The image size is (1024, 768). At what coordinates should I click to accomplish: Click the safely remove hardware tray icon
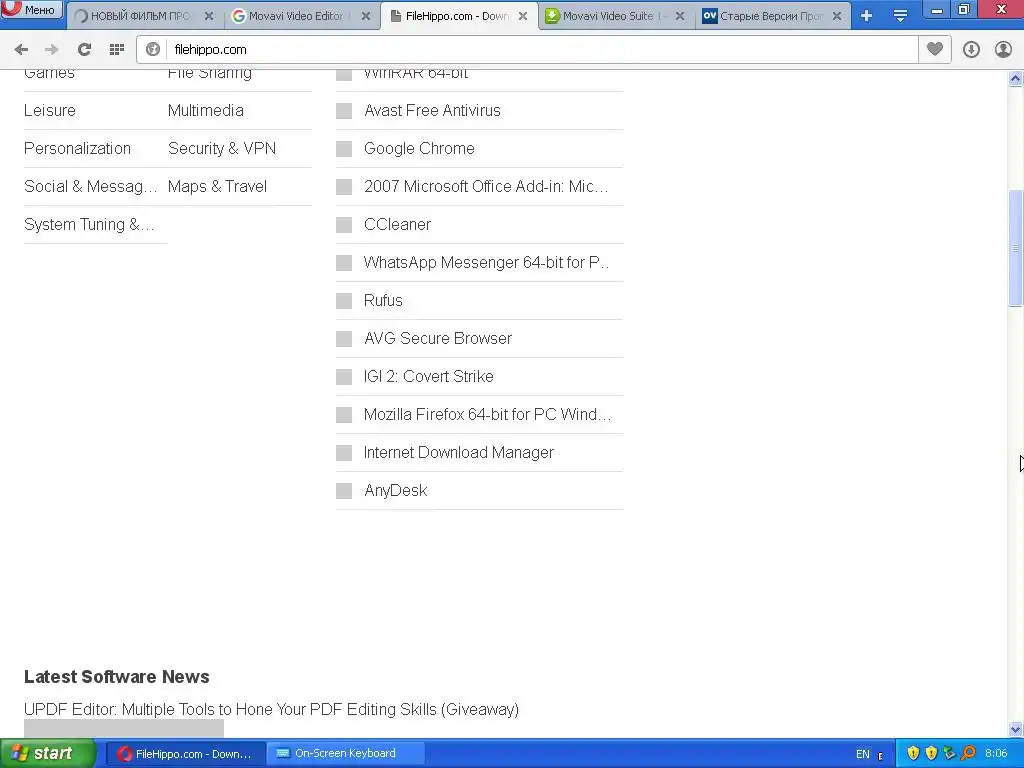(x=950, y=754)
